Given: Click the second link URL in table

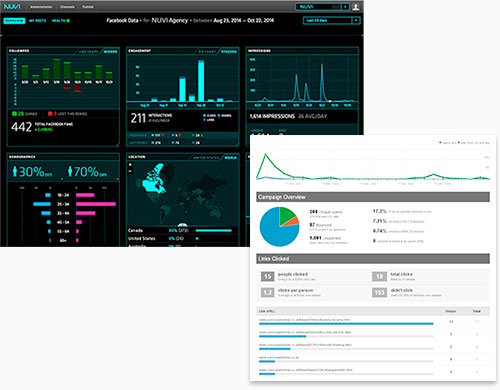Looking at the screenshot, I should (305, 332).
